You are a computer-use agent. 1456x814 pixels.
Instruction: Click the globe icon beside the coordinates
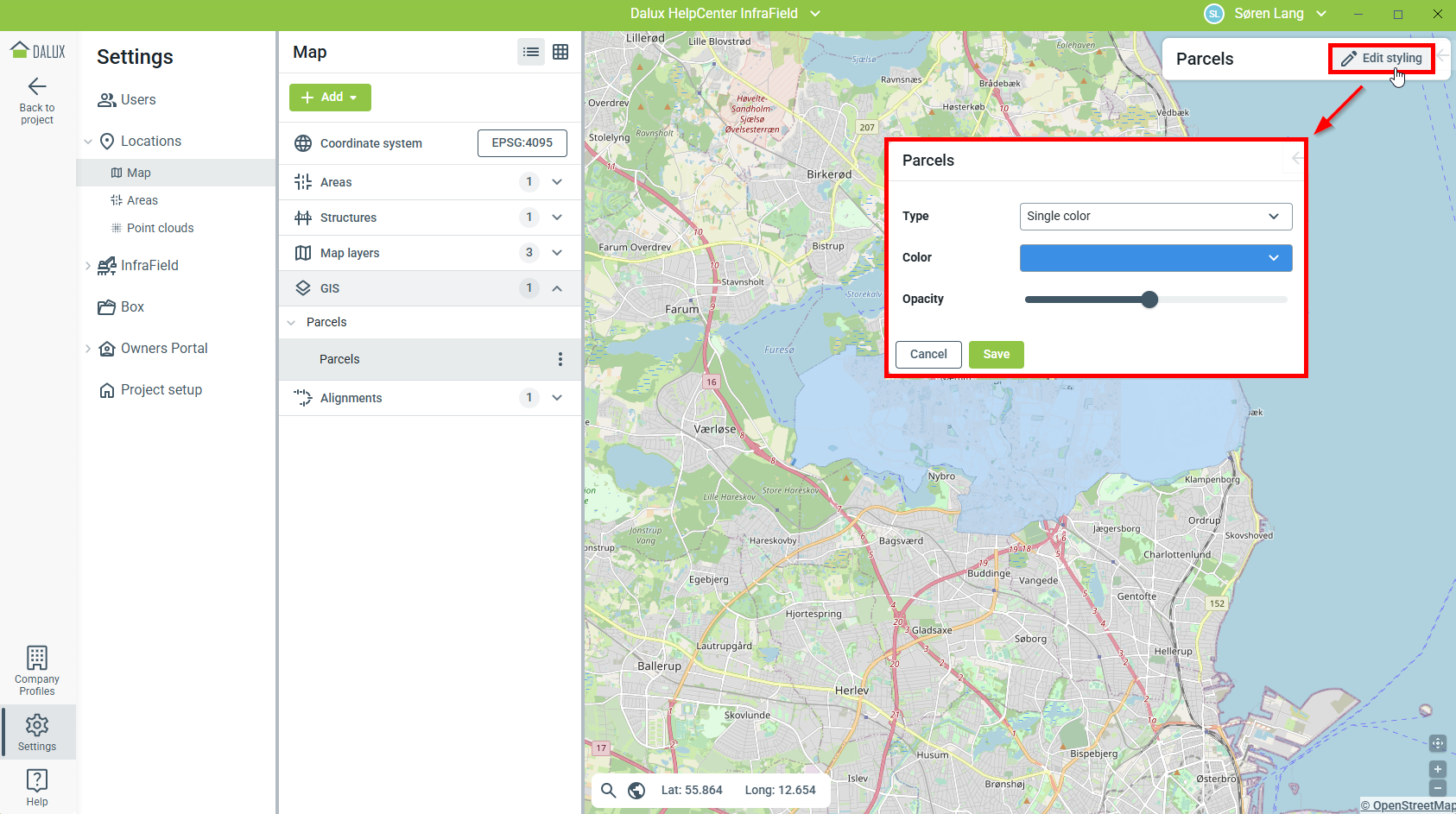pos(636,790)
